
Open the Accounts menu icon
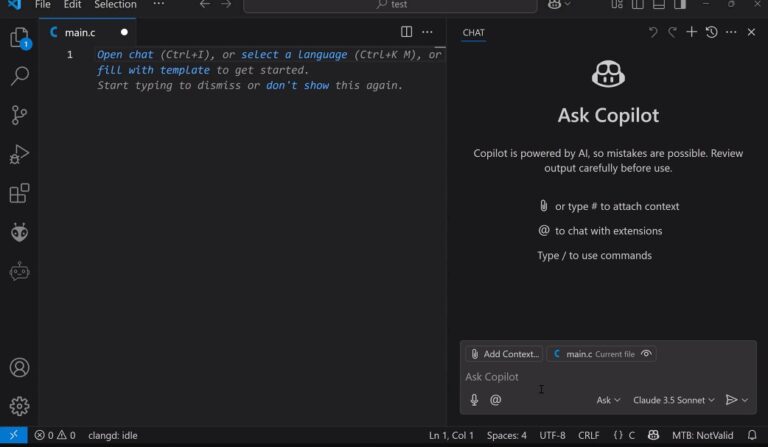(x=19, y=367)
